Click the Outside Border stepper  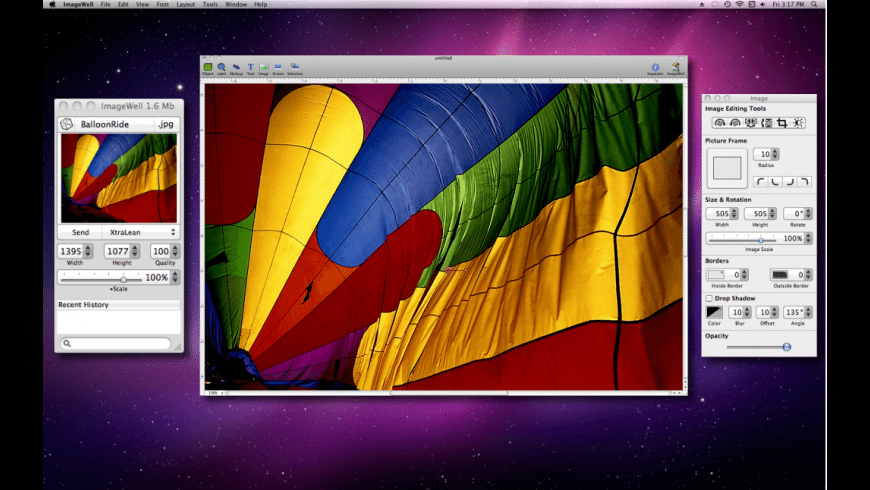808,275
